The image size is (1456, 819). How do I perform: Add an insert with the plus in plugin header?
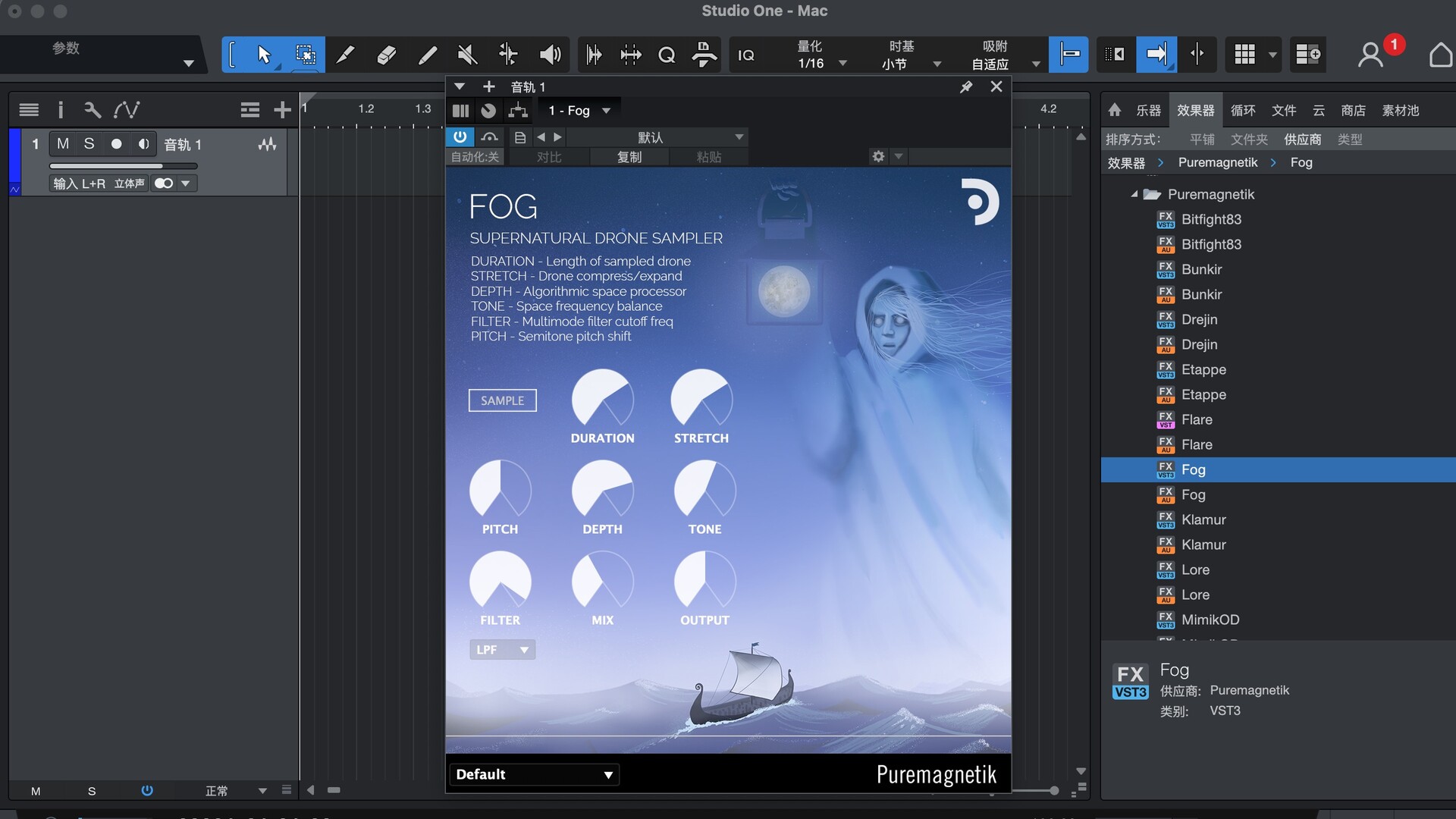[x=488, y=86]
